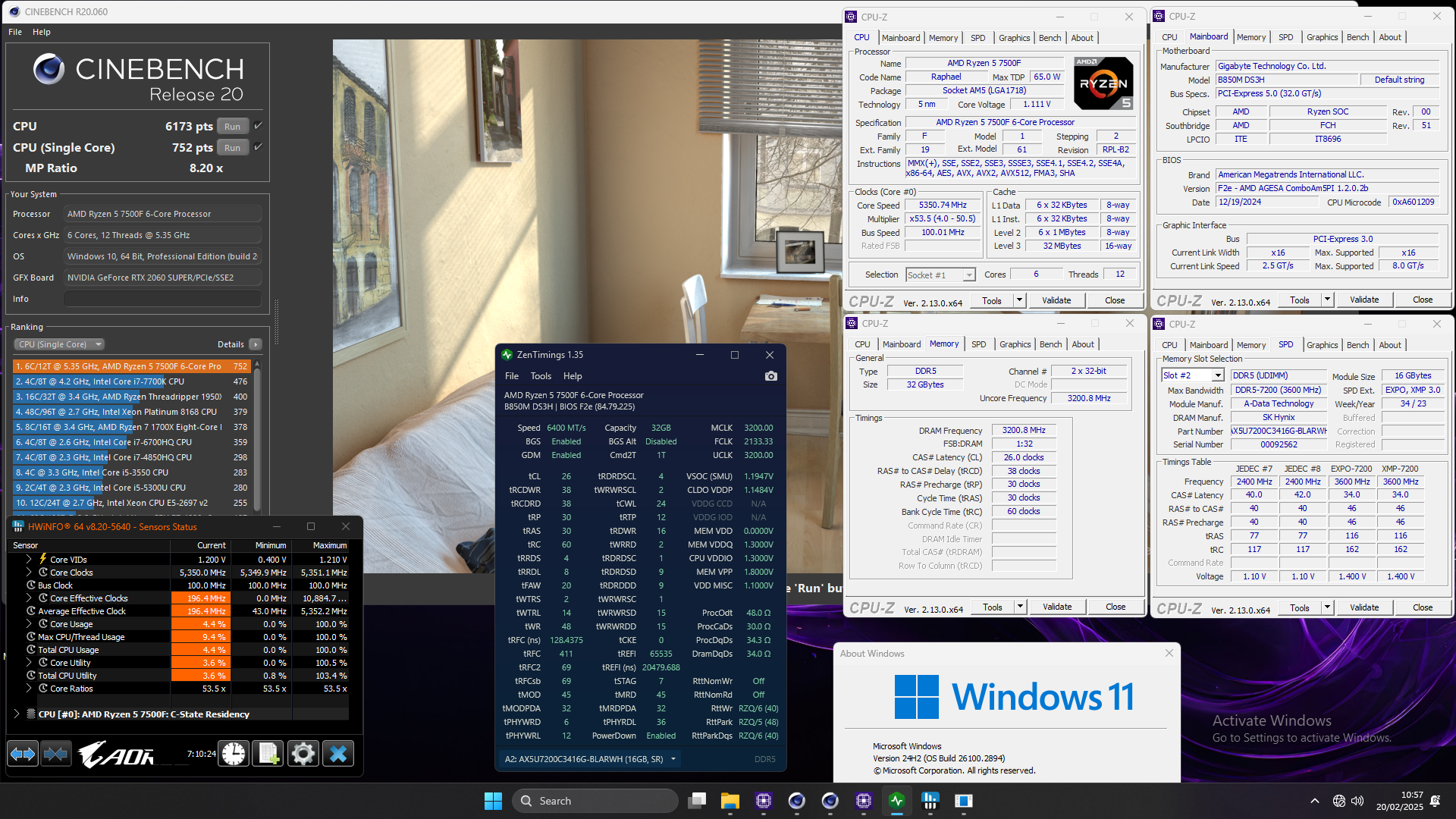Image resolution: width=1456 pixels, height=819 pixels.
Task: Open HWiNFO sensor settings gear
Action: point(303,754)
